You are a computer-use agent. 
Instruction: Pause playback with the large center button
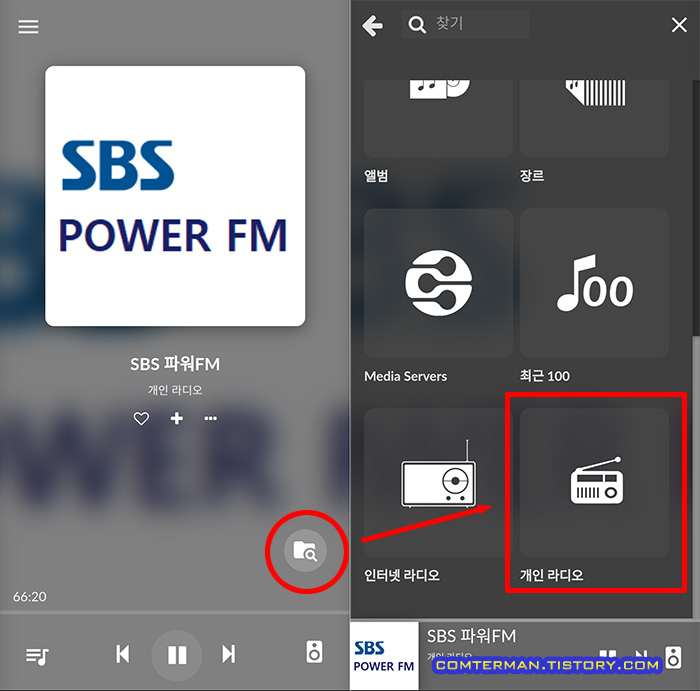(177, 655)
